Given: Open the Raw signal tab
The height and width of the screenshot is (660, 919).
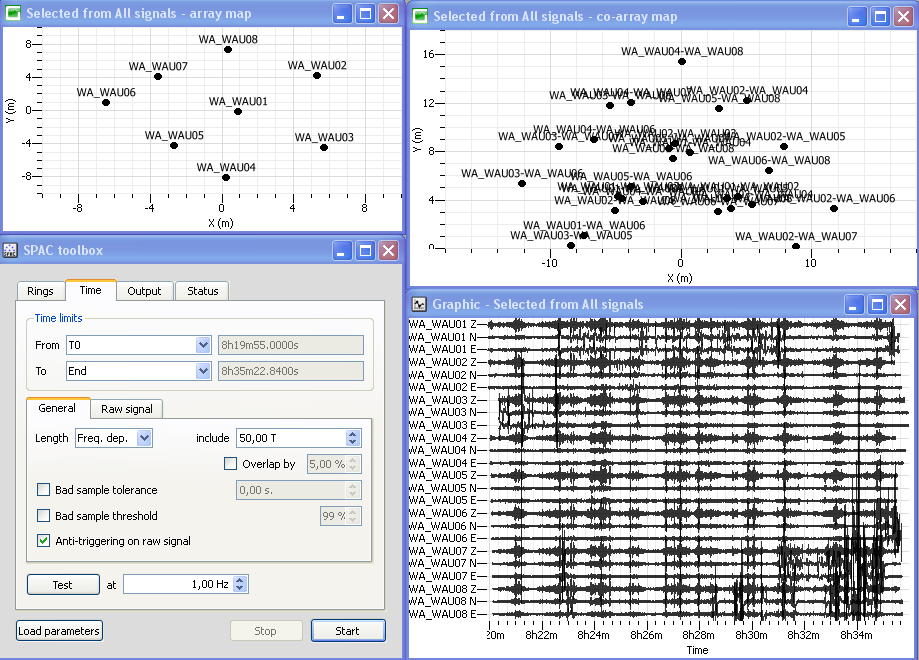Looking at the screenshot, I should tap(125, 409).
